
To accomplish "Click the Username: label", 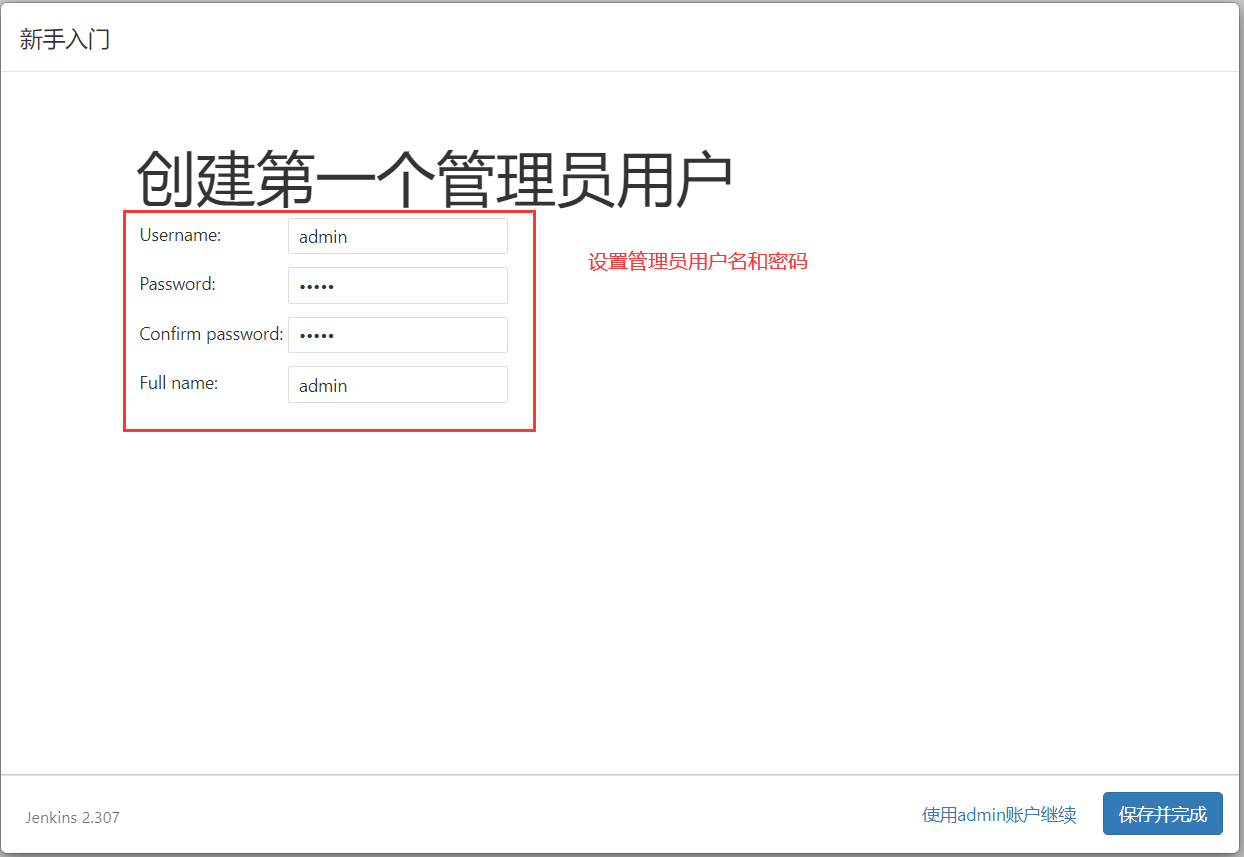I will (x=180, y=235).
